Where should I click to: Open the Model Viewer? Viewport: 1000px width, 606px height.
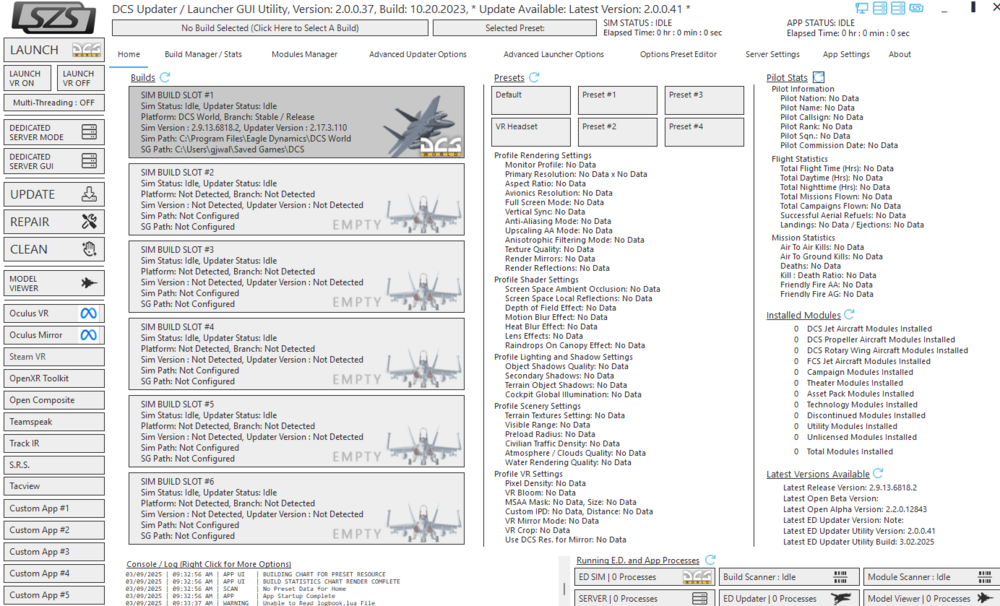tap(54, 283)
